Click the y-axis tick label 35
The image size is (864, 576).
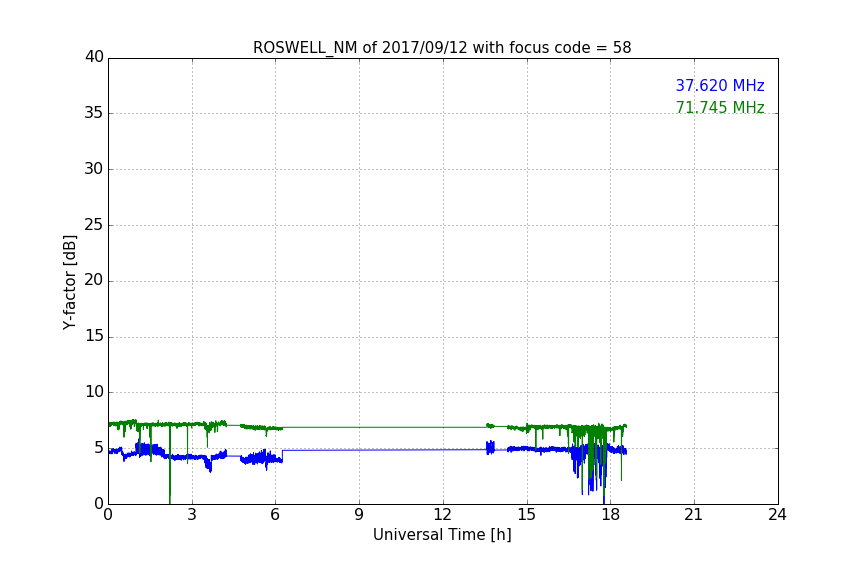(x=94, y=113)
